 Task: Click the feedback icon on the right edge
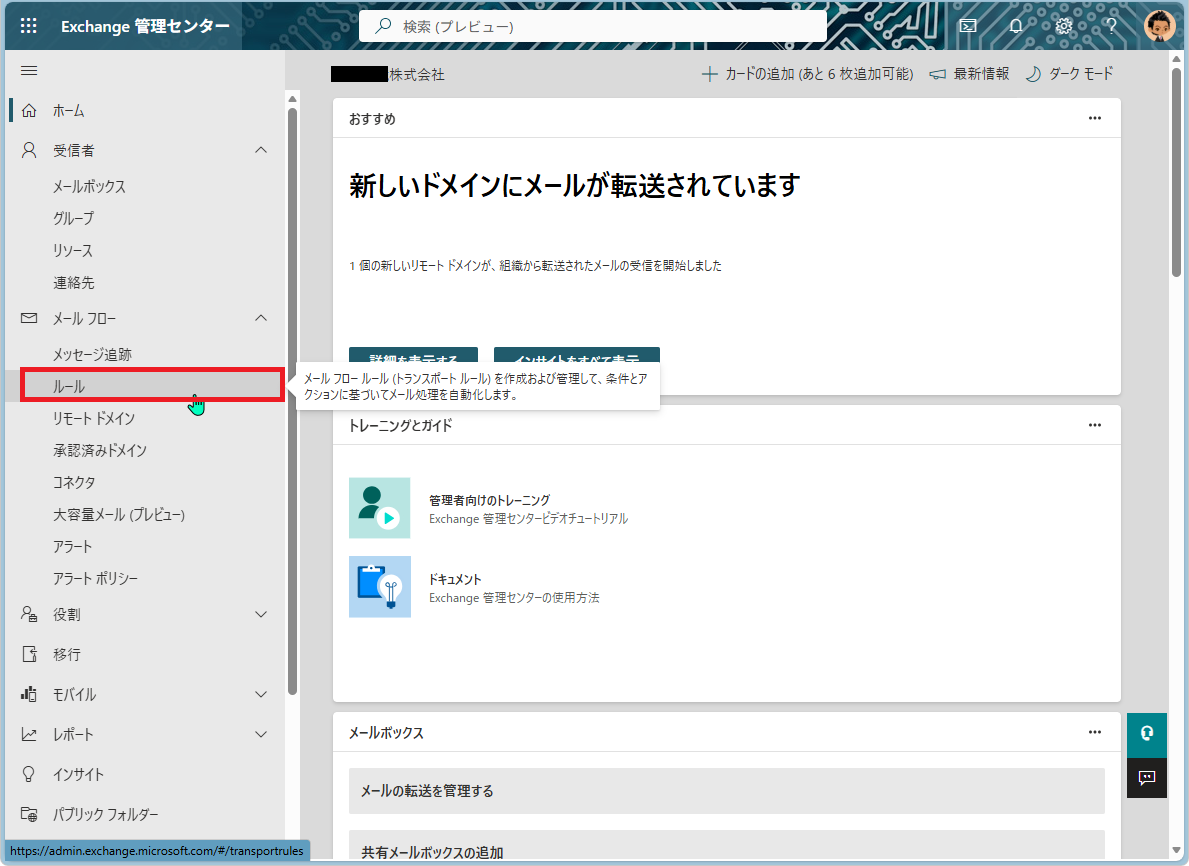[1147, 777]
